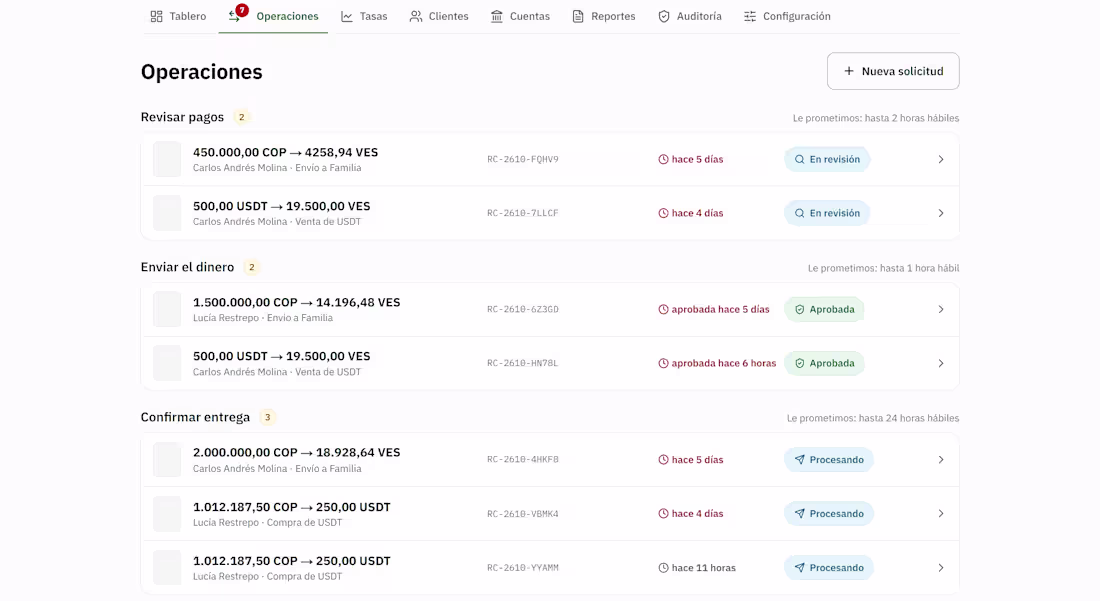Click the Reportes document icon
1100x601 pixels.
[x=578, y=16]
